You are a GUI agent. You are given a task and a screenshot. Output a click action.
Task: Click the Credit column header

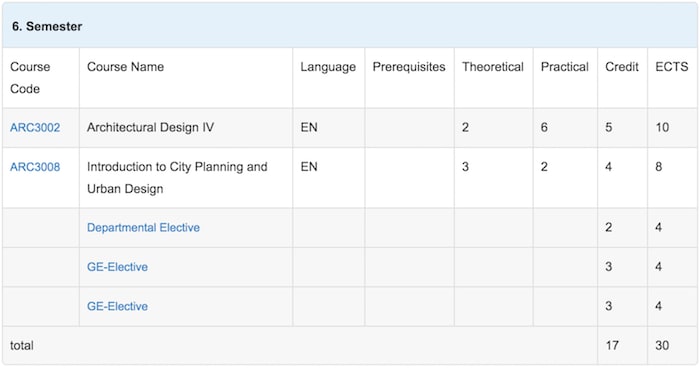tap(622, 67)
